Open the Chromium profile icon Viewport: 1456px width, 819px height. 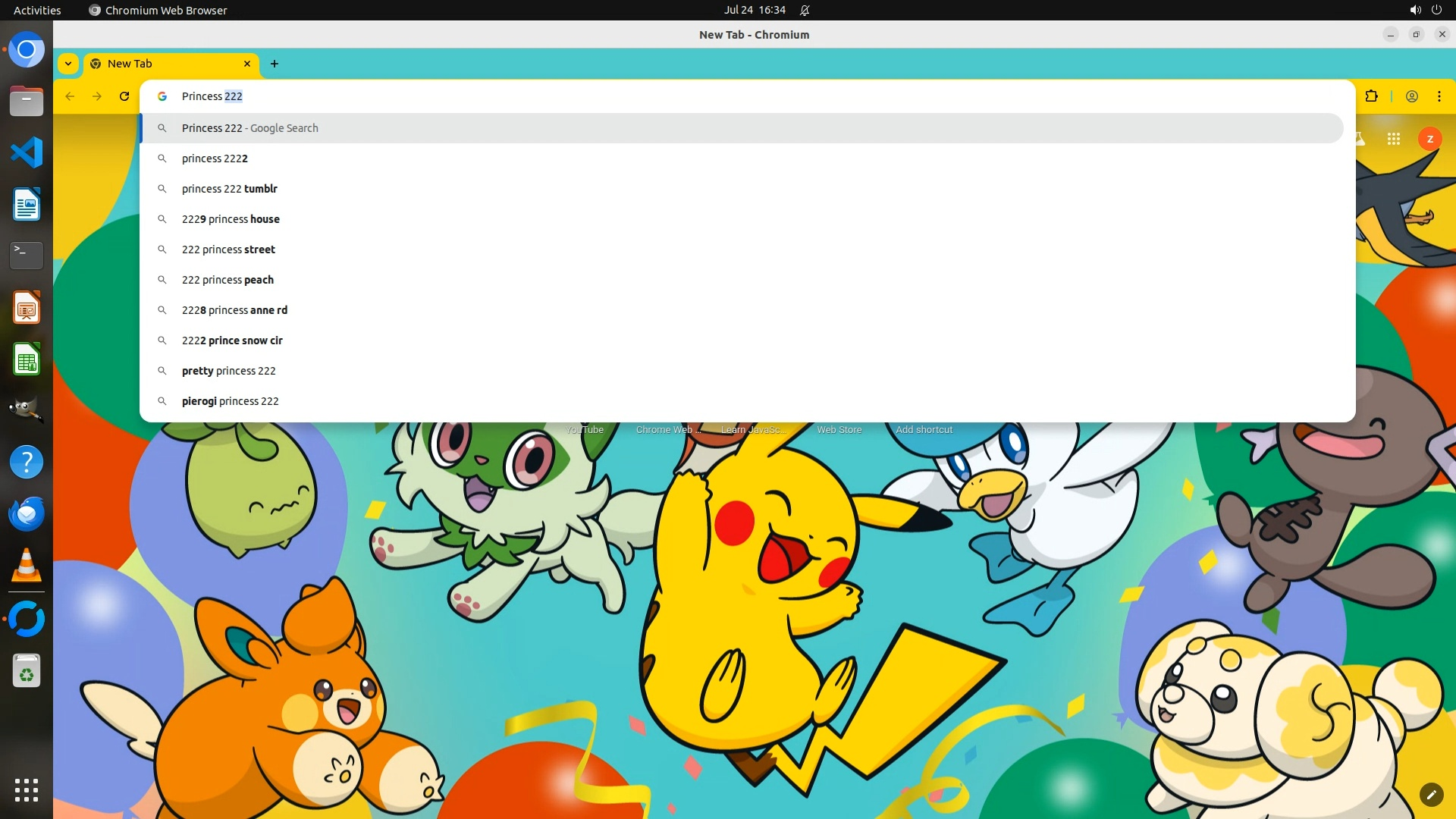[x=1412, y=96]
